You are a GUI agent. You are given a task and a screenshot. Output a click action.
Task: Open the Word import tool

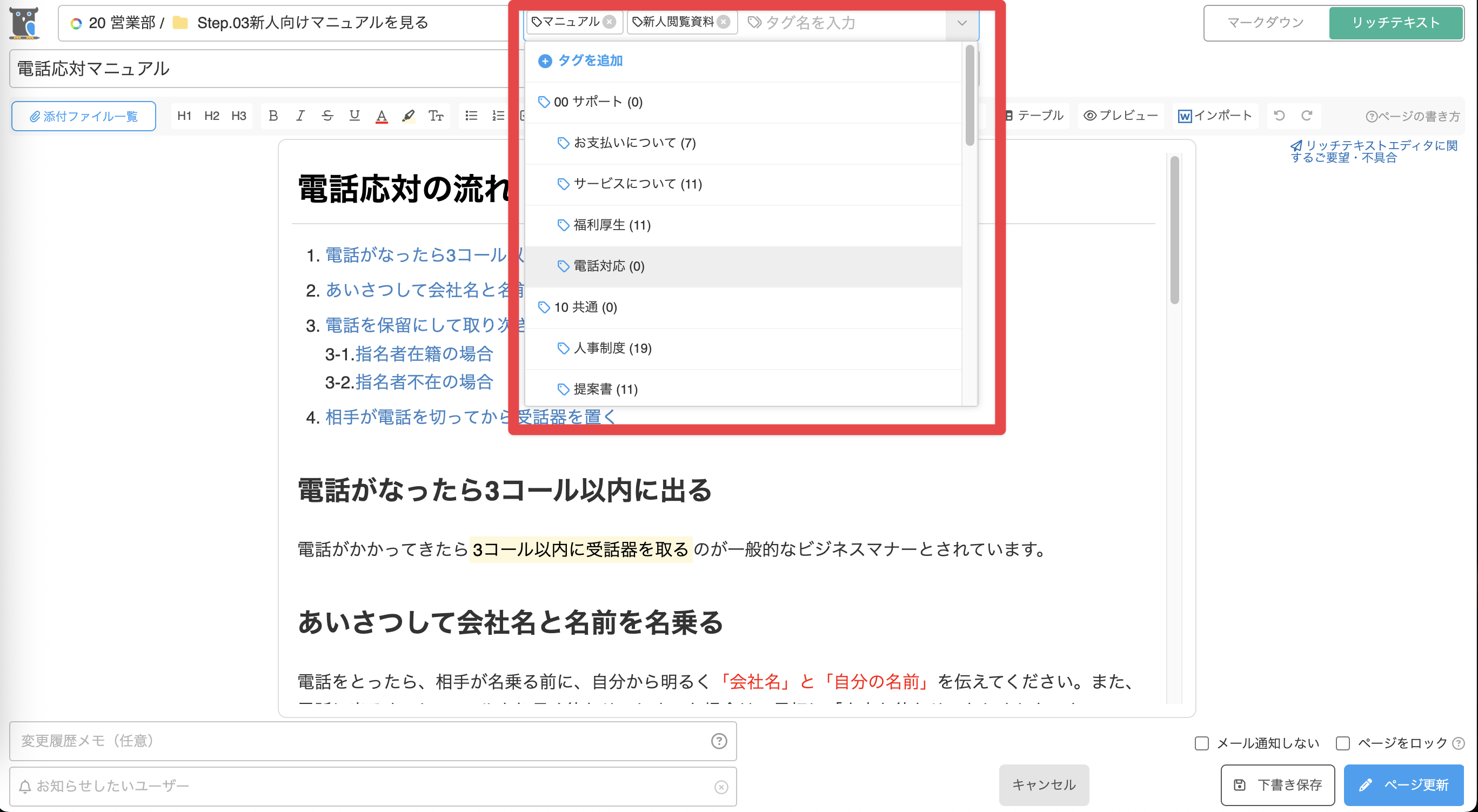(1215, 115)
